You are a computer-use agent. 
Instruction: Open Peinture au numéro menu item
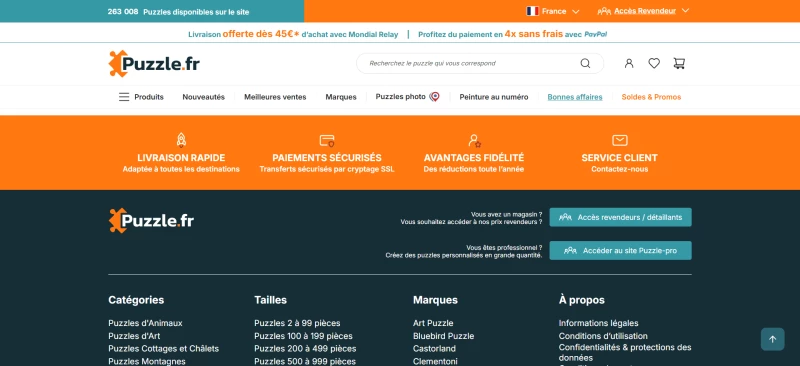coord(494,97)
